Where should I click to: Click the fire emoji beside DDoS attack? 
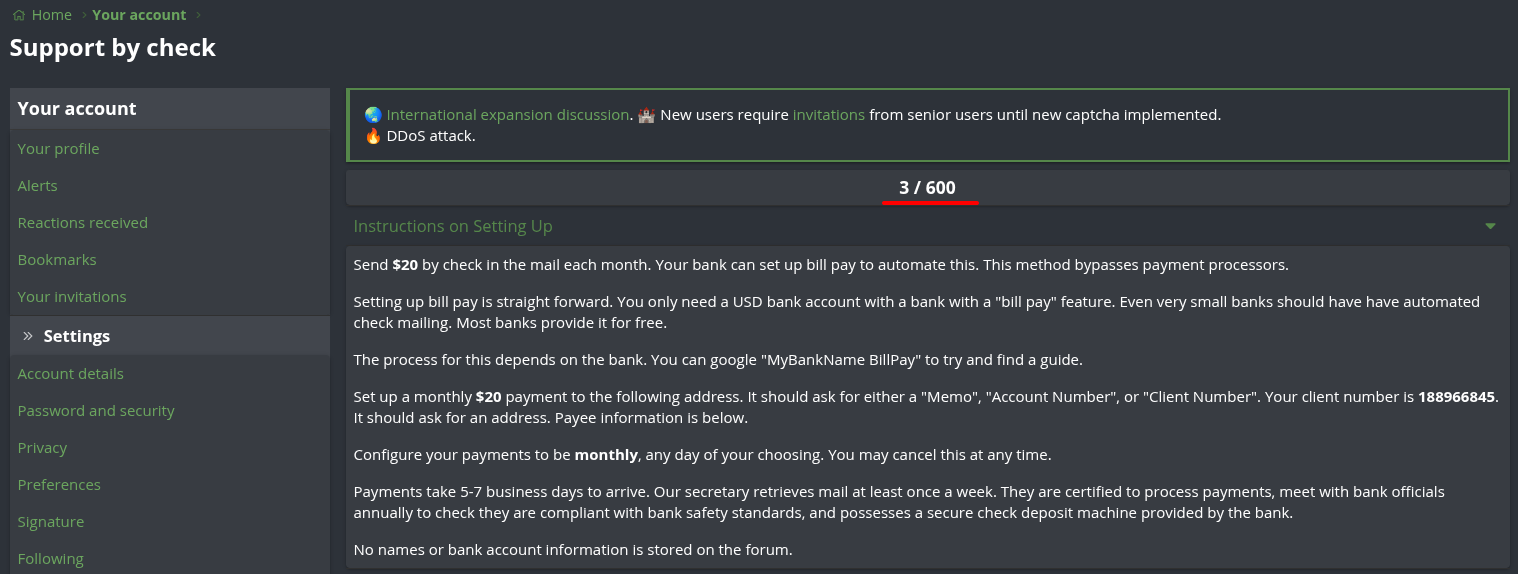point(373,136)
